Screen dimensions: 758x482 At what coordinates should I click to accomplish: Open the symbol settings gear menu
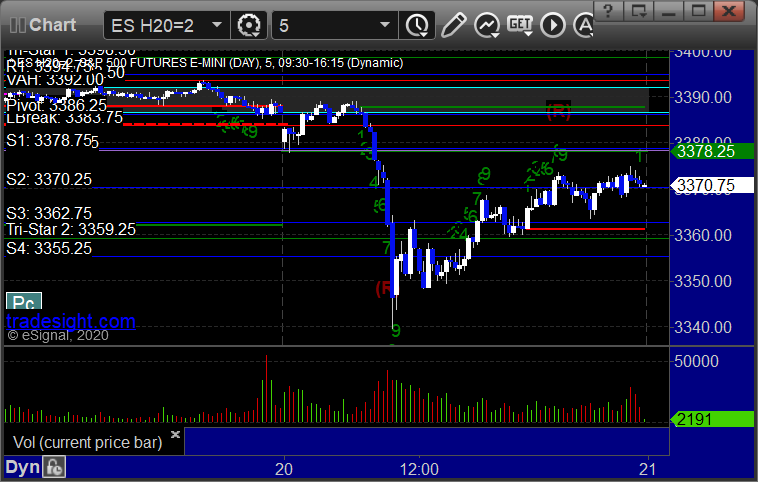pos(248,25)
